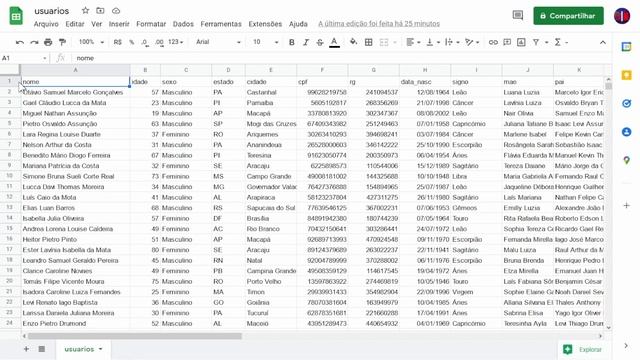Open the text color picker
Image resolution: width=640 pixels, height=360 pixels.
coord(334,42)
